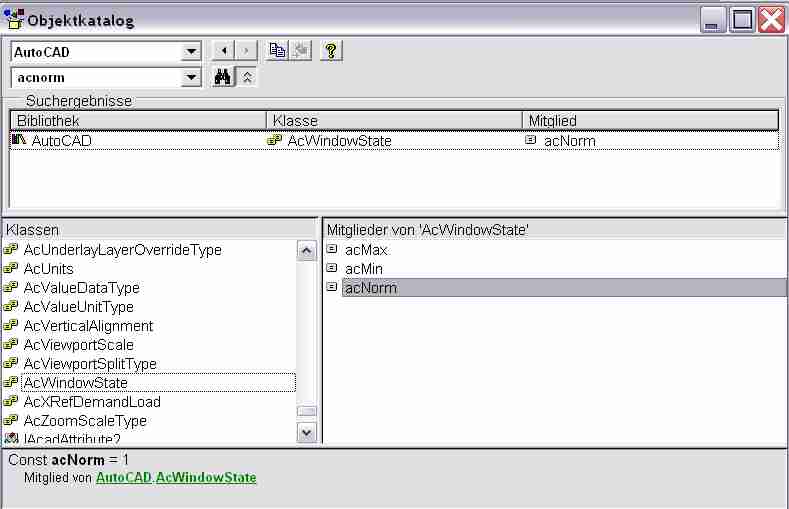The height and width of the screenshot is (509, 789).
Task: Click the Klassen pane header
Action: click(160, 230)
